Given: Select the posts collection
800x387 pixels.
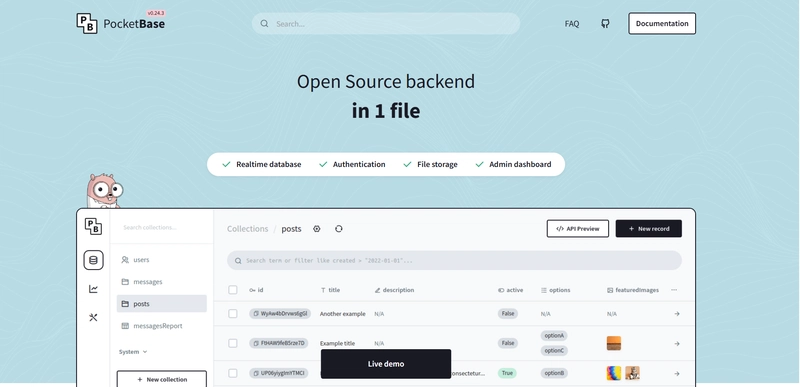Looking at the screenshot, I should pyautogui.click(x=162, y=303).
